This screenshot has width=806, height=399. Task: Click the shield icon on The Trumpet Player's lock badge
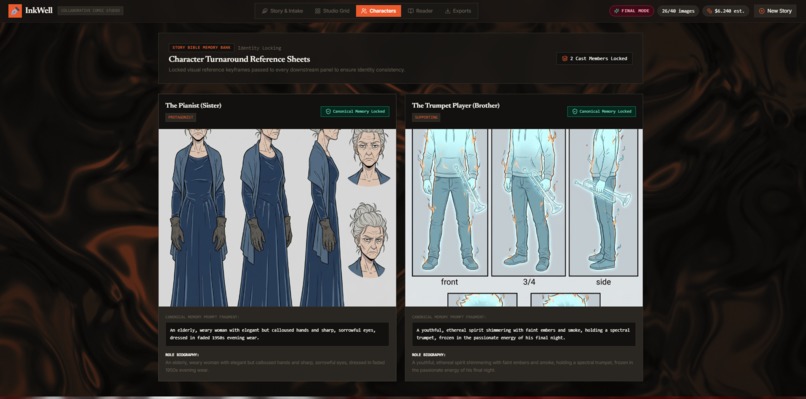[x=575, y=112]
